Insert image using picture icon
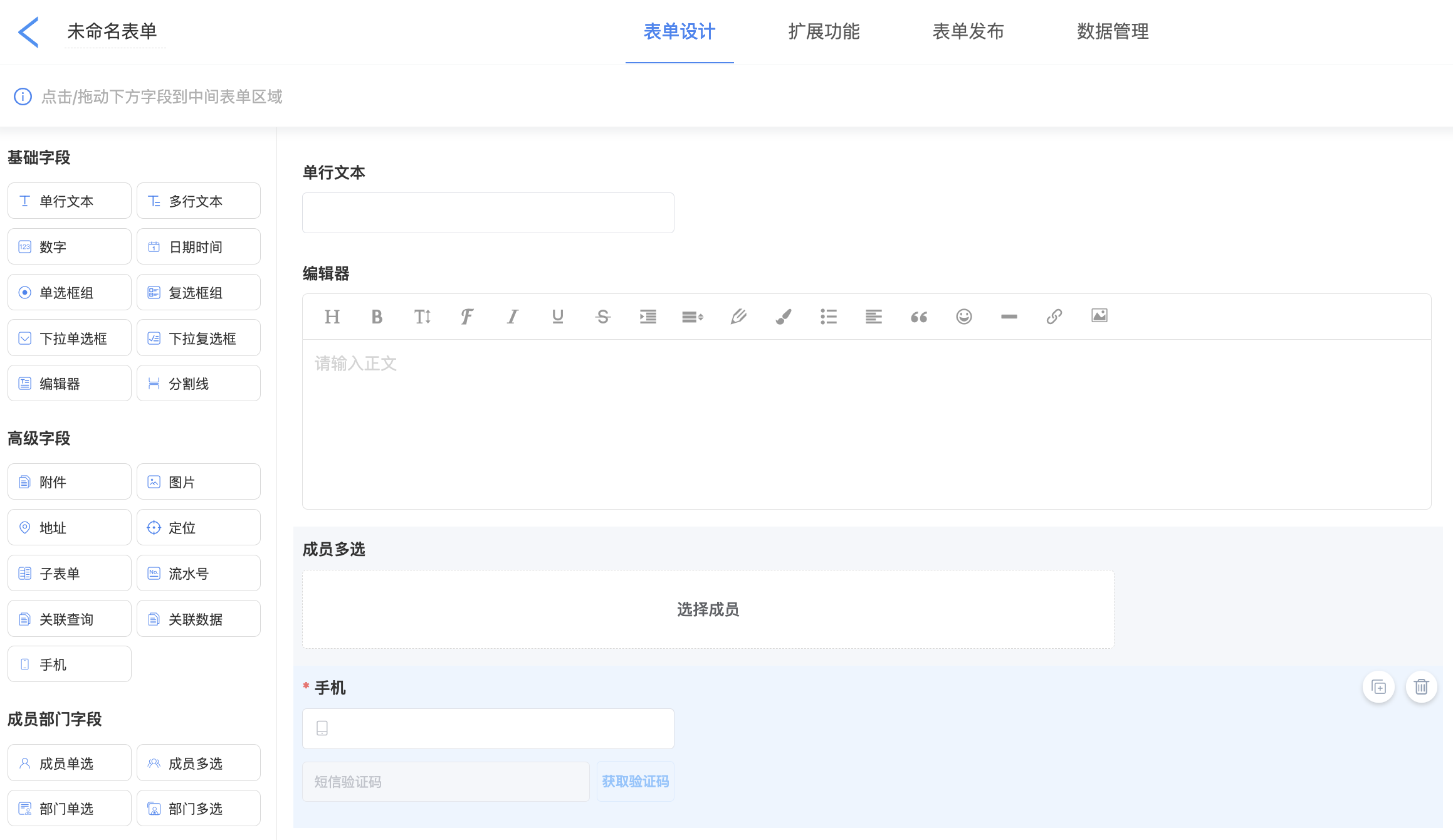The image size is (1453, 840). (x=1099, y=316)
